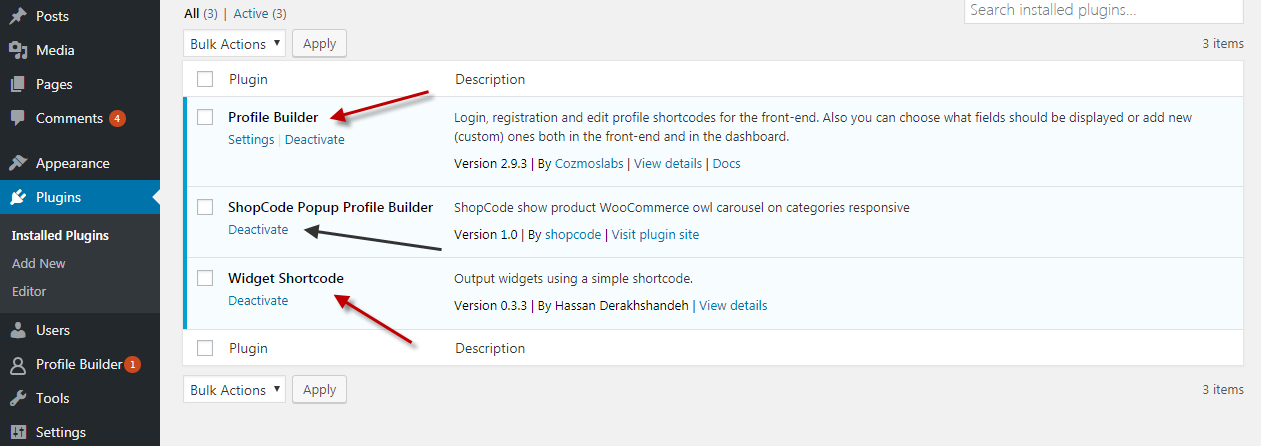The width and height of the screenshot is (1261, 446).
Task: Open Media via its sidebar icon
Action: pyautogui.click(x=18, y=50)
